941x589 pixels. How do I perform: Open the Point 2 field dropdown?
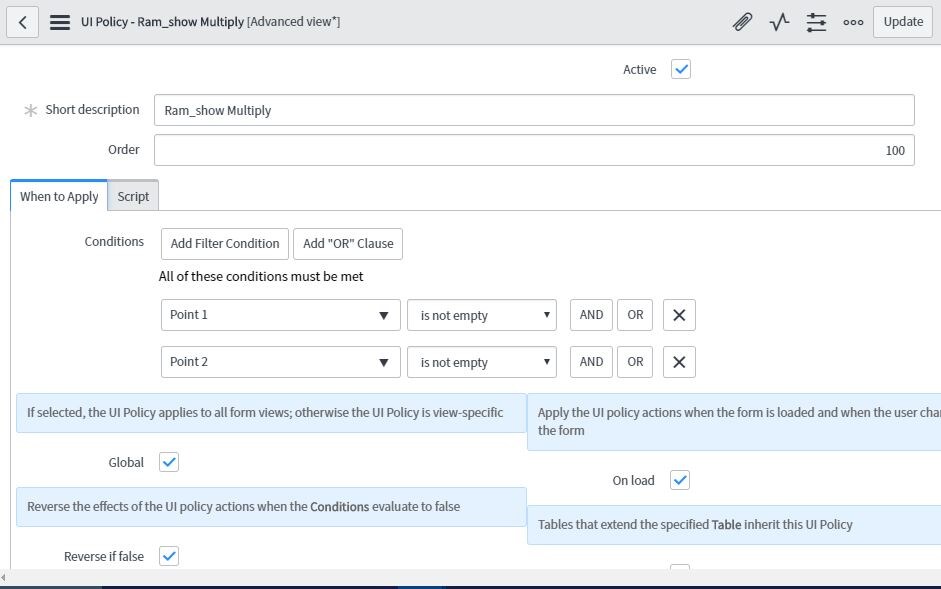(280, 362)
